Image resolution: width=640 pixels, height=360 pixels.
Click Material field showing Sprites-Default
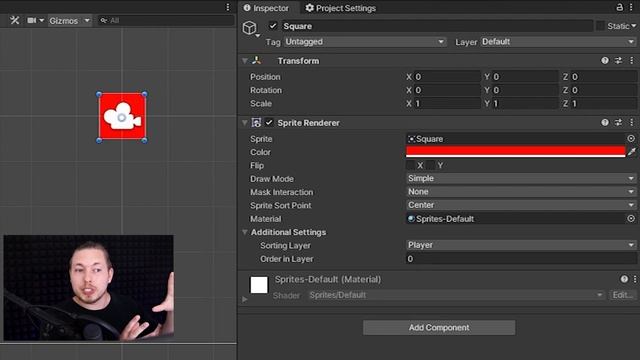[x=516, y=219]
